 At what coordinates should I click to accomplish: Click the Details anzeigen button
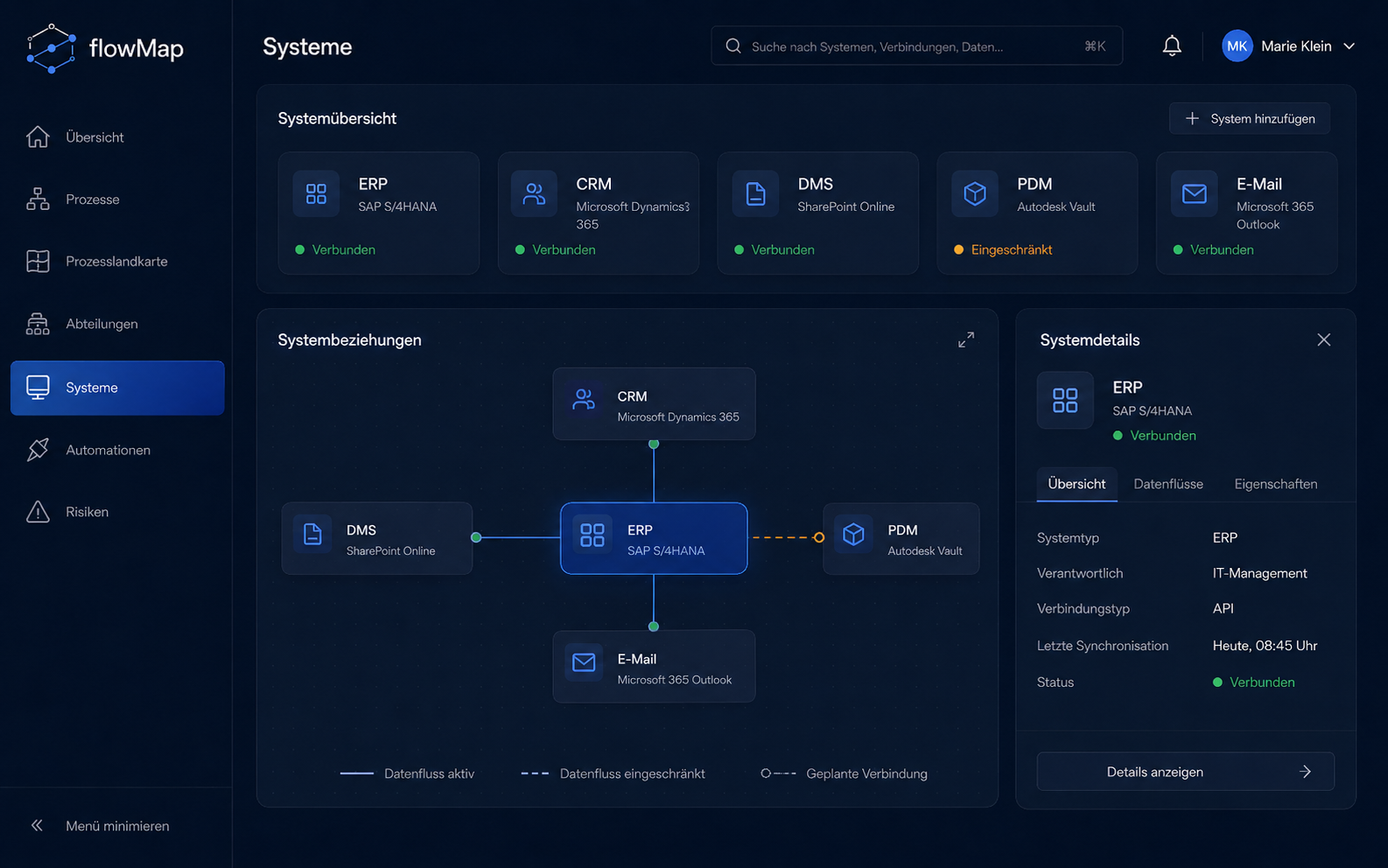pyautogui.click(x=1185, y=772)
